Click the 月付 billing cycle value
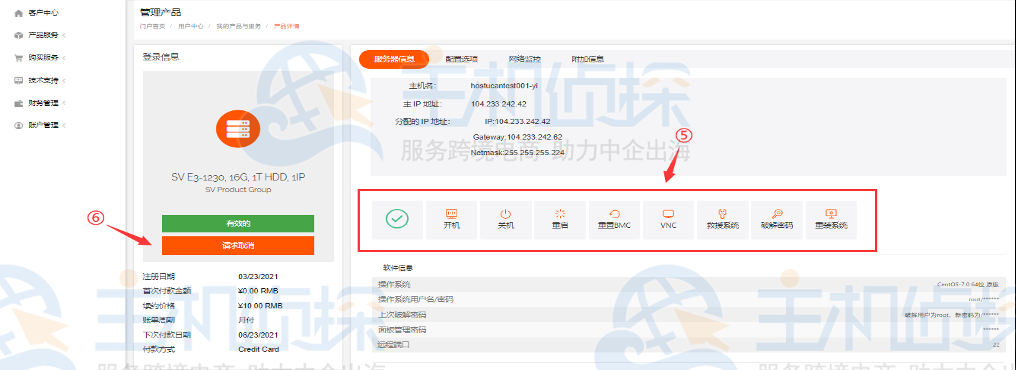 tap(245, 320)
